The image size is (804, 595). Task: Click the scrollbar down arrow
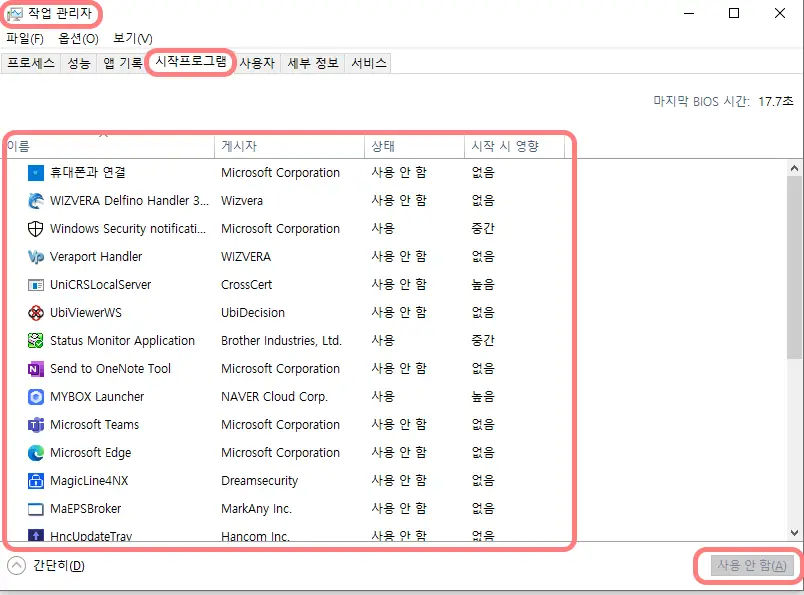click(794, 533)
